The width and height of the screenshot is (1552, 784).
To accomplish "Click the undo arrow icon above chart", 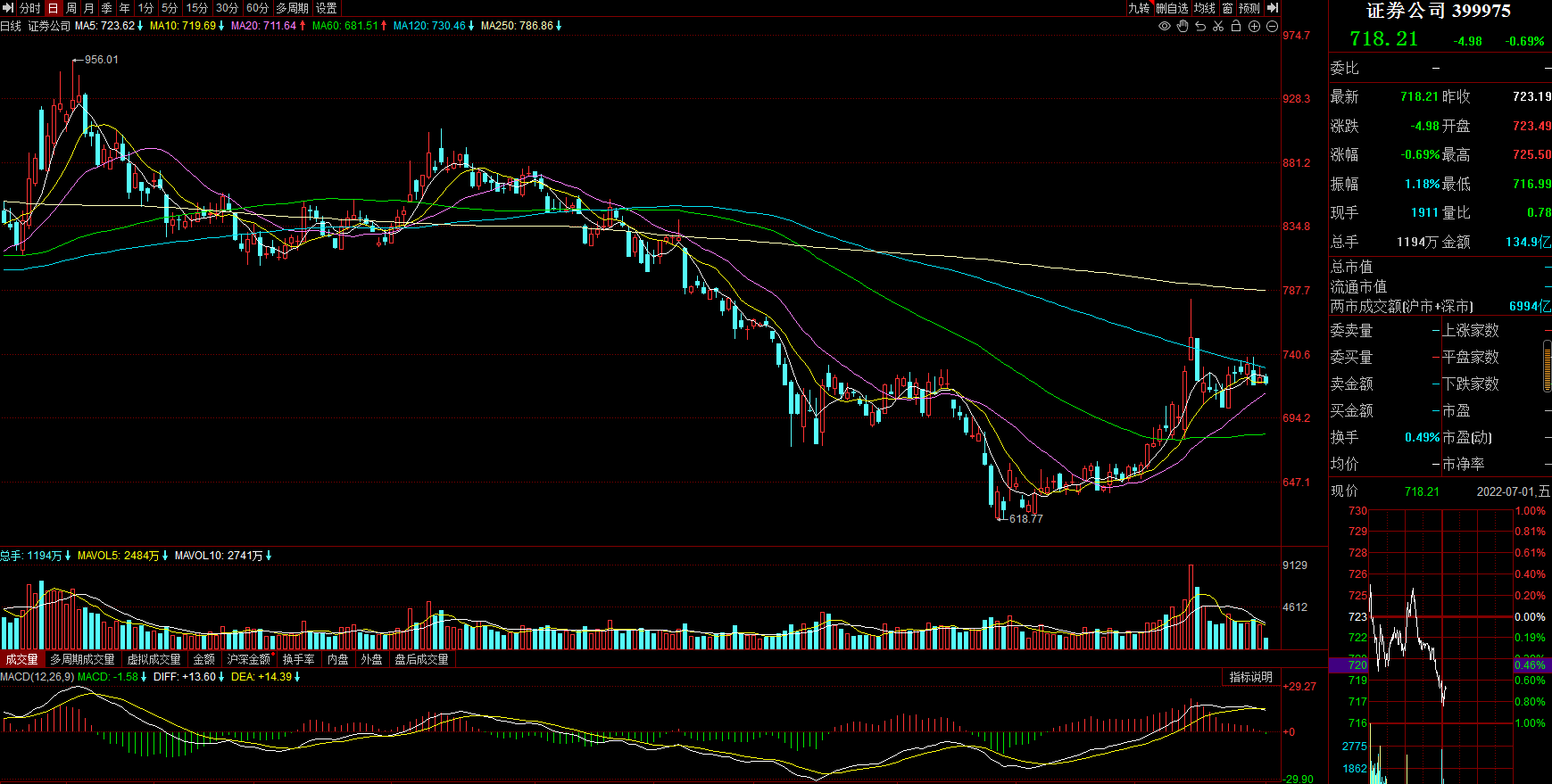I will (x=1200, y=26).
